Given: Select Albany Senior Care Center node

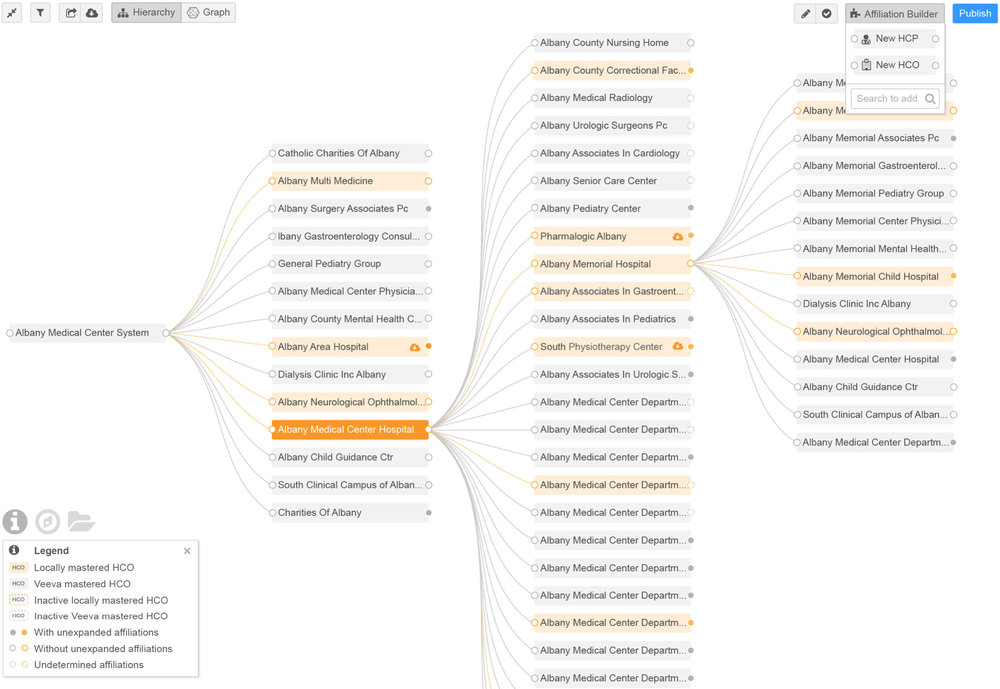Looking at the screenshot, I should [613, 181].
